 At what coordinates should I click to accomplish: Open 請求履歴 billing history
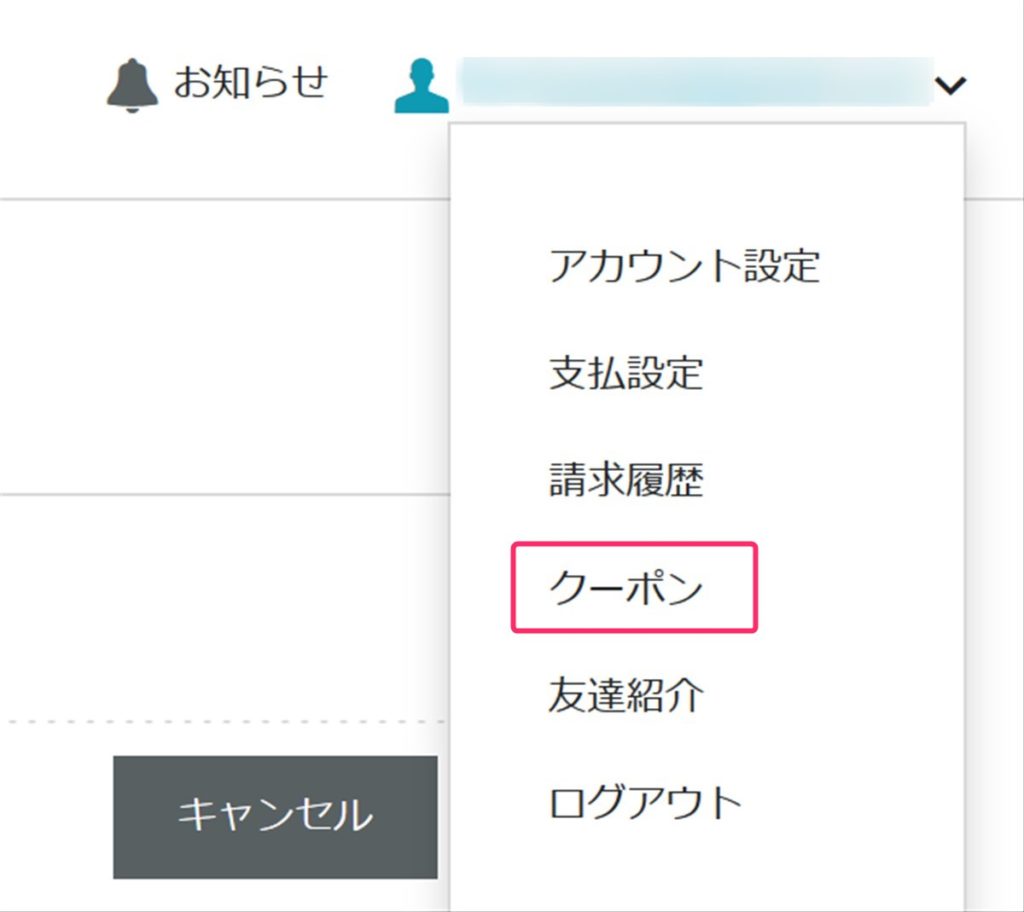[626, 481]
